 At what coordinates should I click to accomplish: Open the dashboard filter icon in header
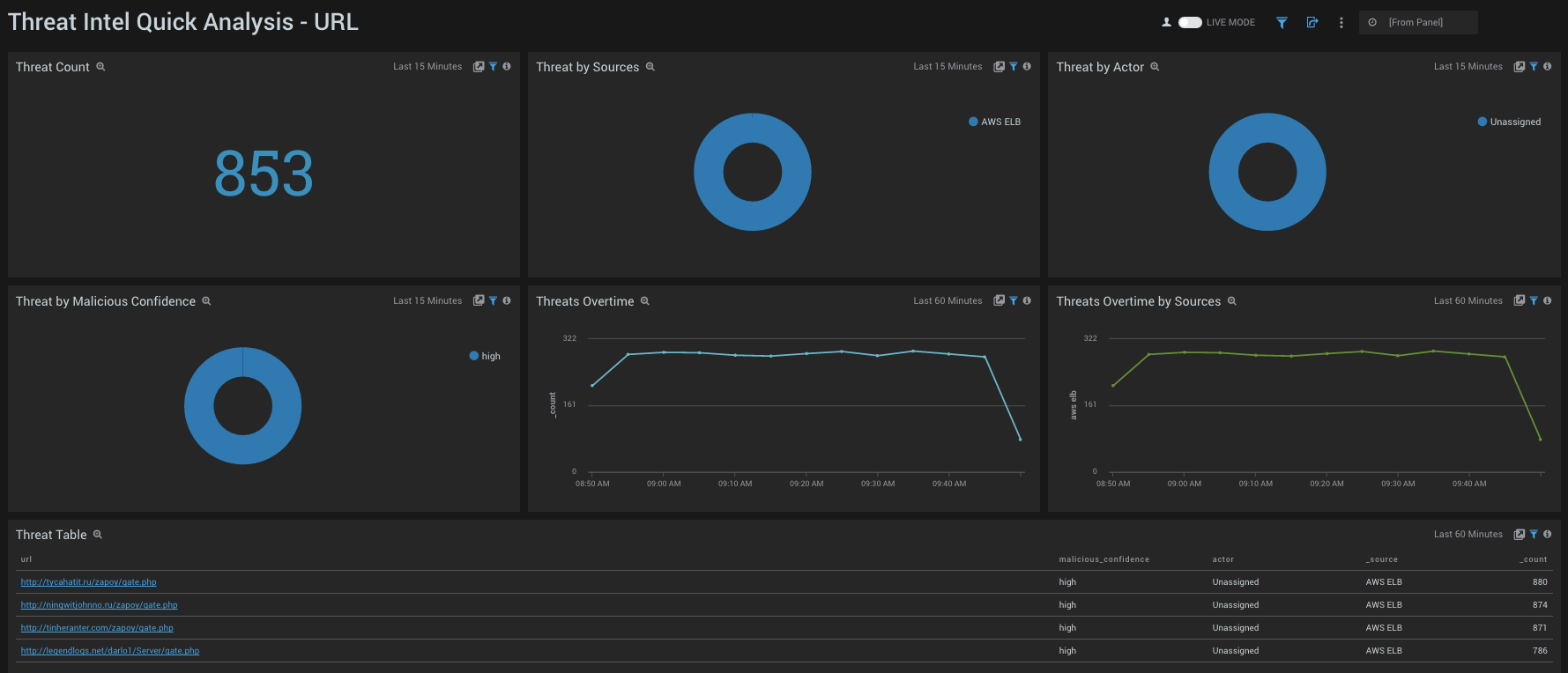point(1282,23)
